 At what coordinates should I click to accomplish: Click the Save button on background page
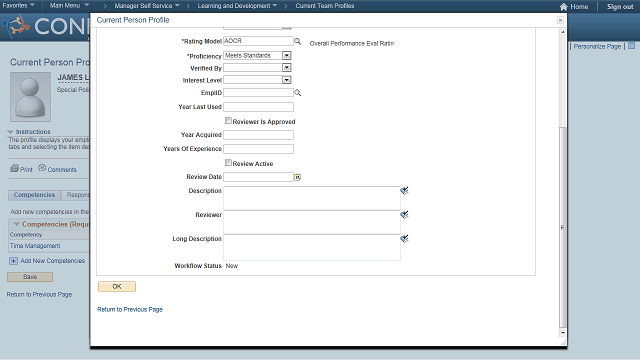pyautogui.click(x=30, y=277)
